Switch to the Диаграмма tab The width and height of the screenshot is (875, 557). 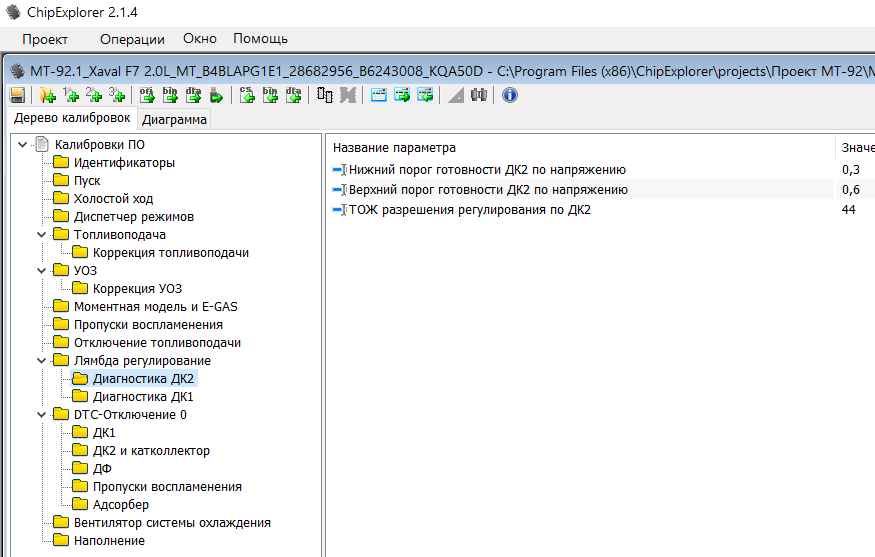[x=175, y=120]
